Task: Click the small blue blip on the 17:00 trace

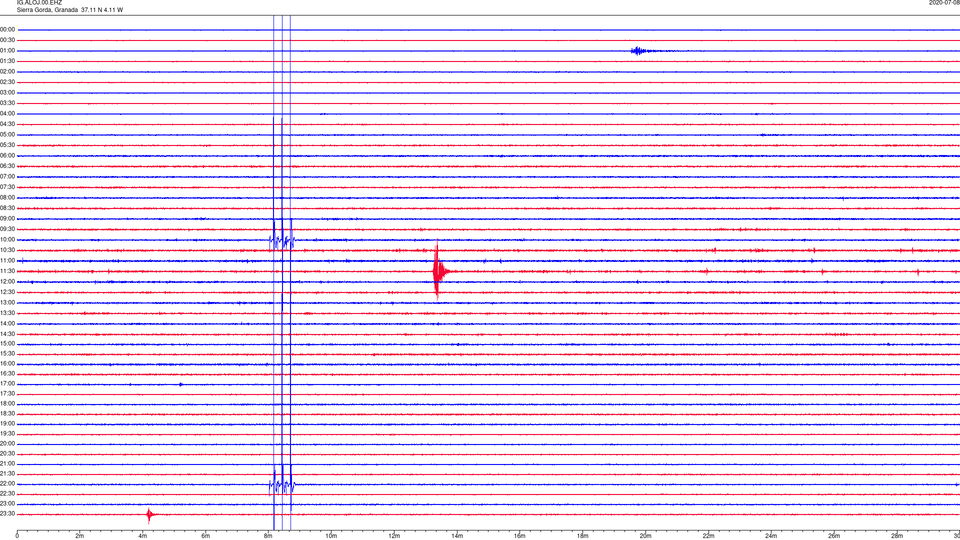Action: click(181, 384)
